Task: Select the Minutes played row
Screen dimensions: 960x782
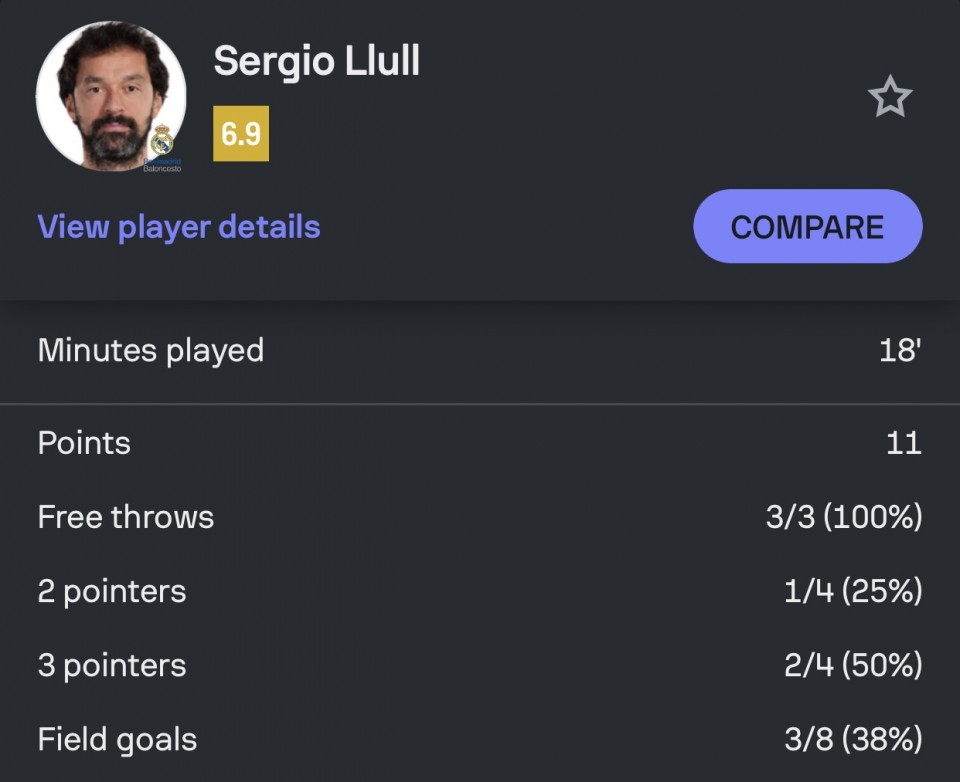Action: click(480, 351)
